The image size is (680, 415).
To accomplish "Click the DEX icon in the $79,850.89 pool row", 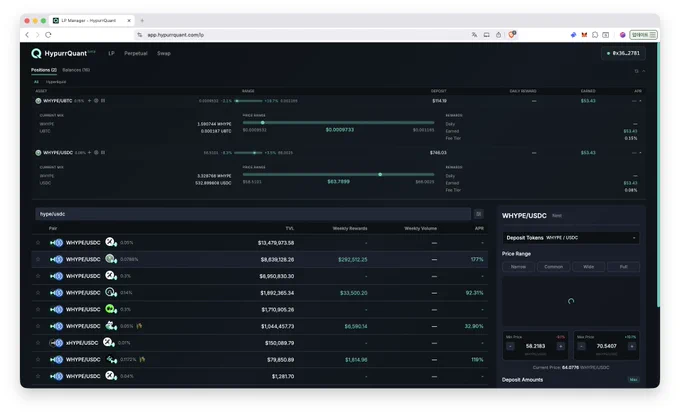I will pos(111,359).
